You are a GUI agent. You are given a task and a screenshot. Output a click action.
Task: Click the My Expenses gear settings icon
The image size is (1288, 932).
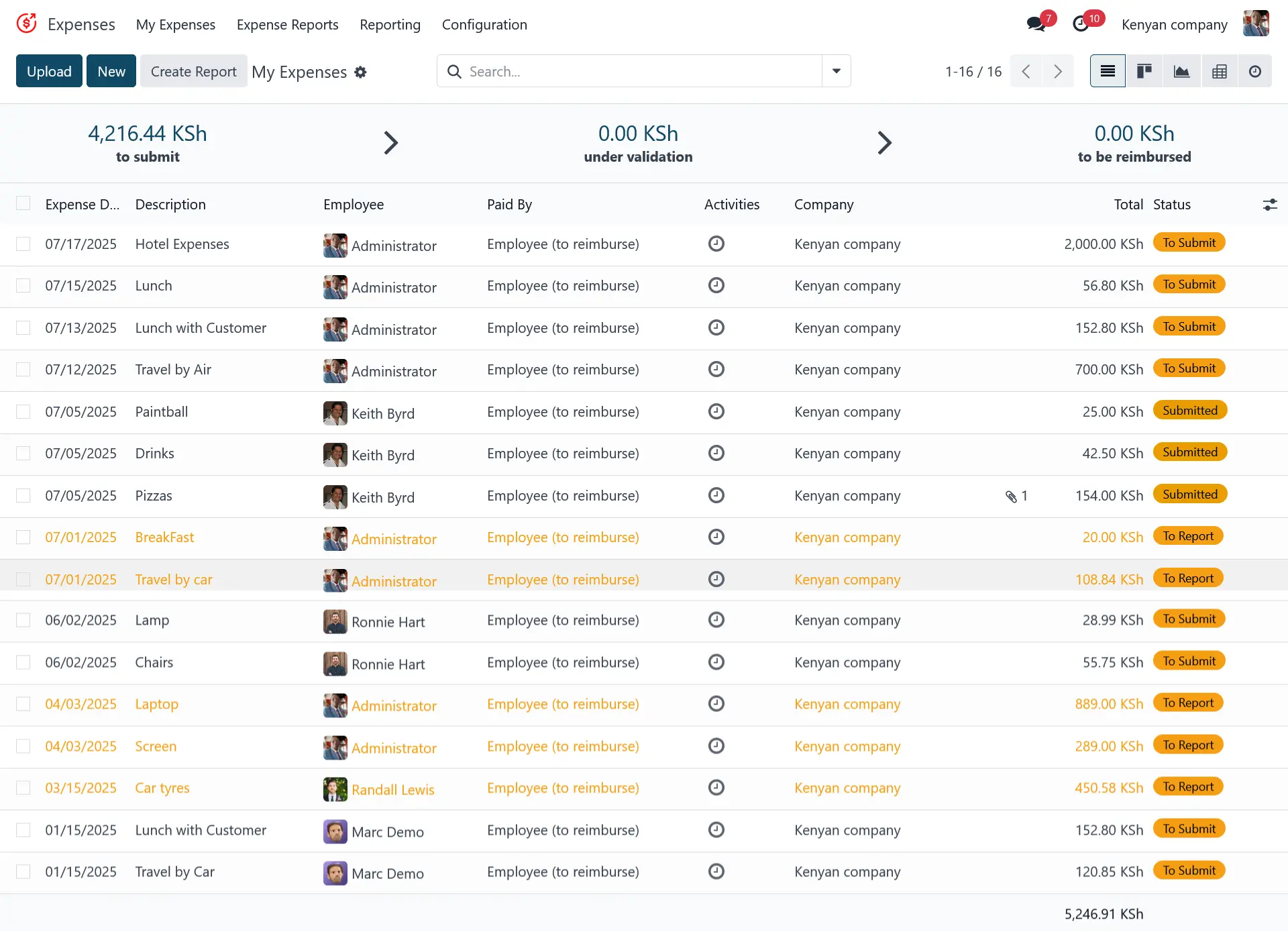pyautogui.click(x=361, y=72)
